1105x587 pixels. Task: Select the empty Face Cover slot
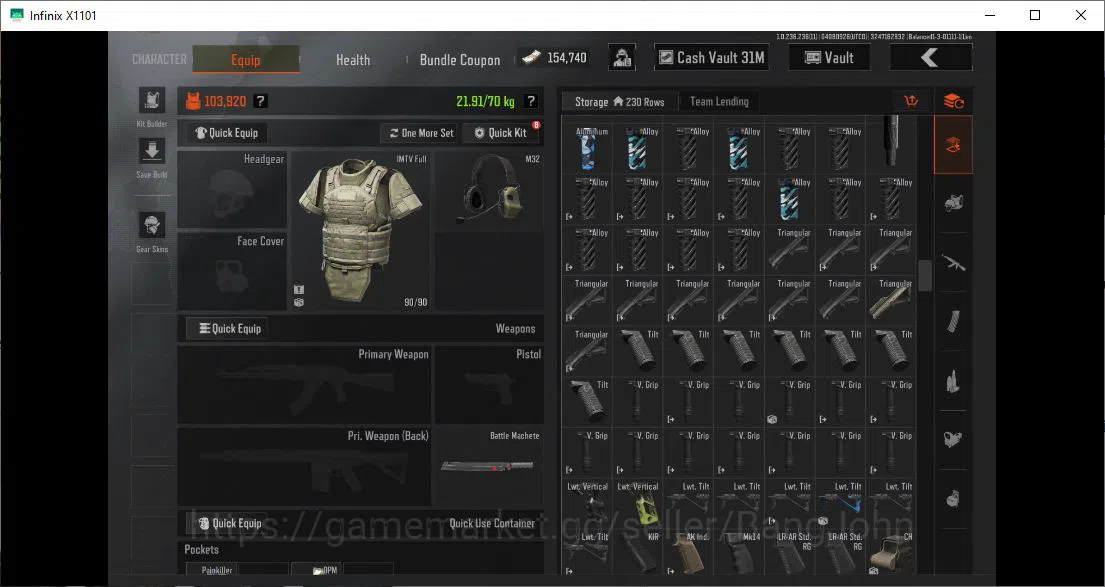(232, 271)
